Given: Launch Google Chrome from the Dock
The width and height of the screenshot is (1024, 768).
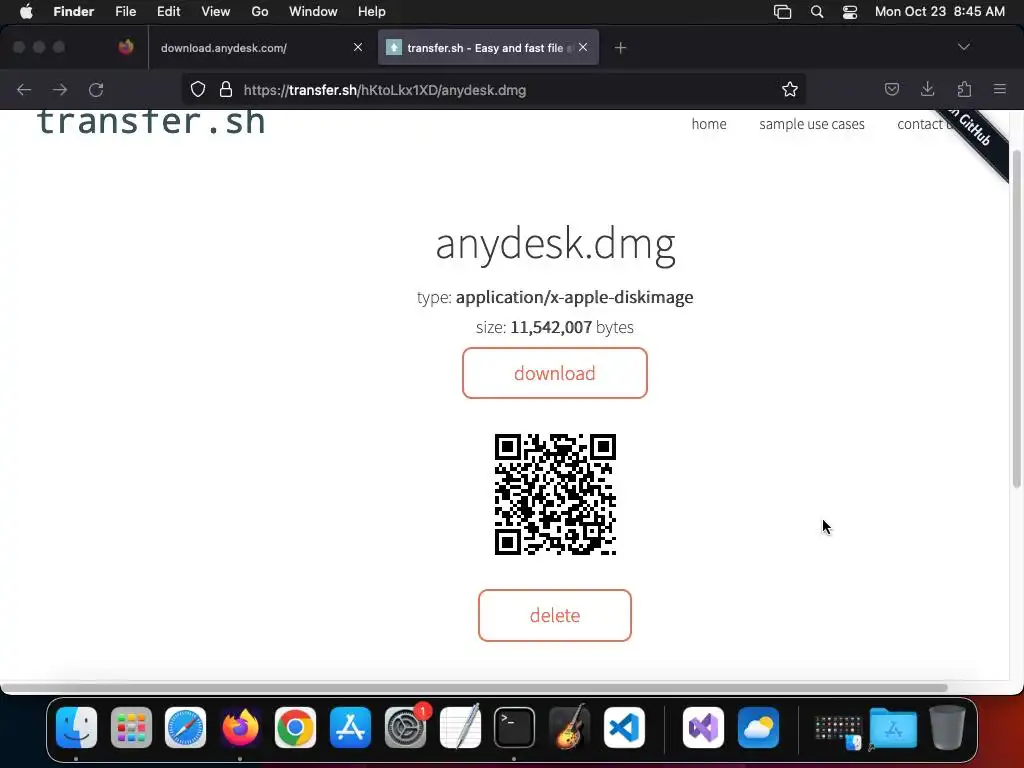Looking at the screenshot, I should (295, 728).
